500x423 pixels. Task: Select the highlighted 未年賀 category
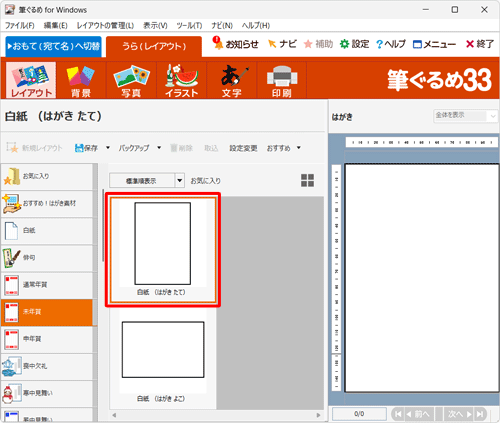(47, 312)
